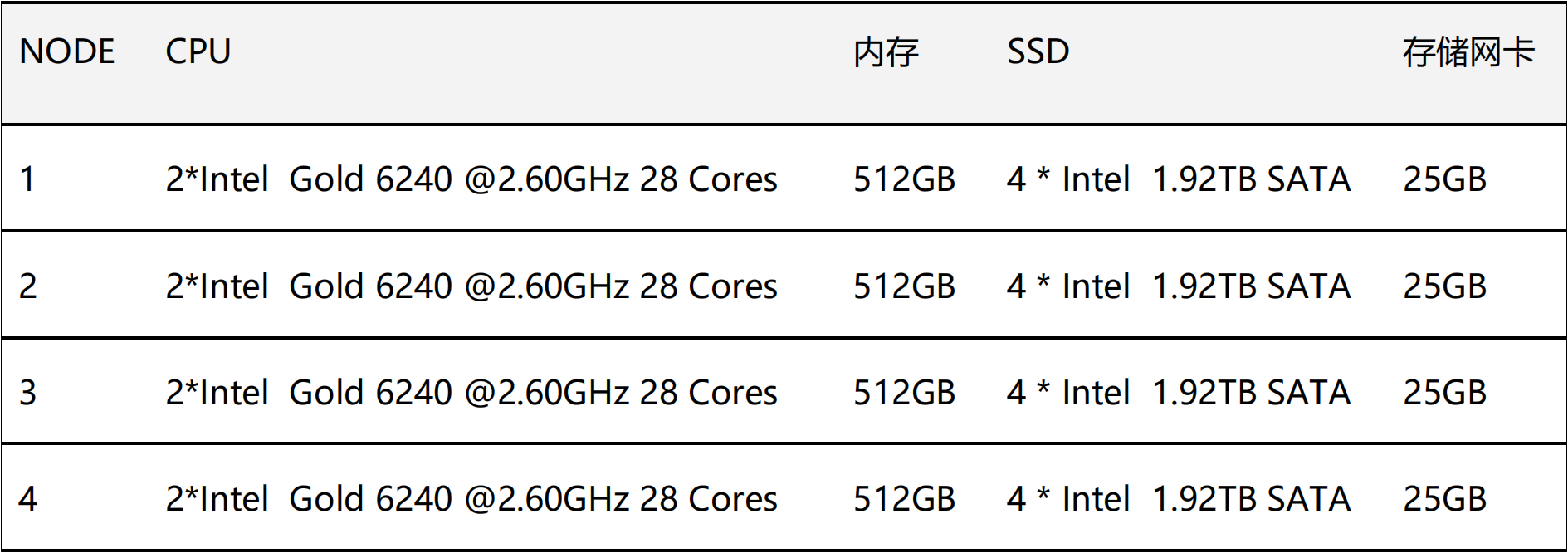
Task: Click node 2's SSD 1.92TB SATA cell
Action: click(1179, 286)
